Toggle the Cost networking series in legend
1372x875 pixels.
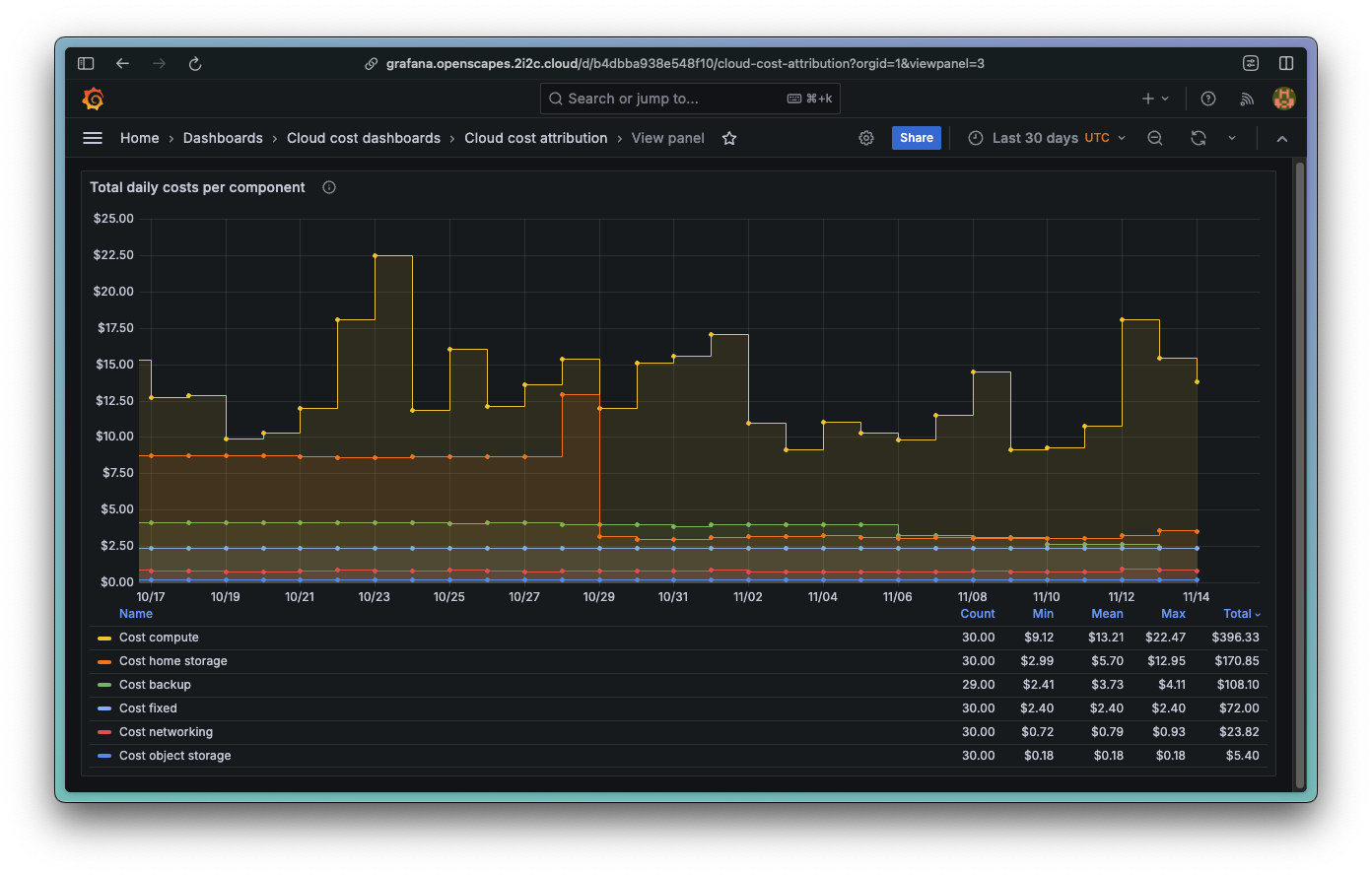pos(166,731)
